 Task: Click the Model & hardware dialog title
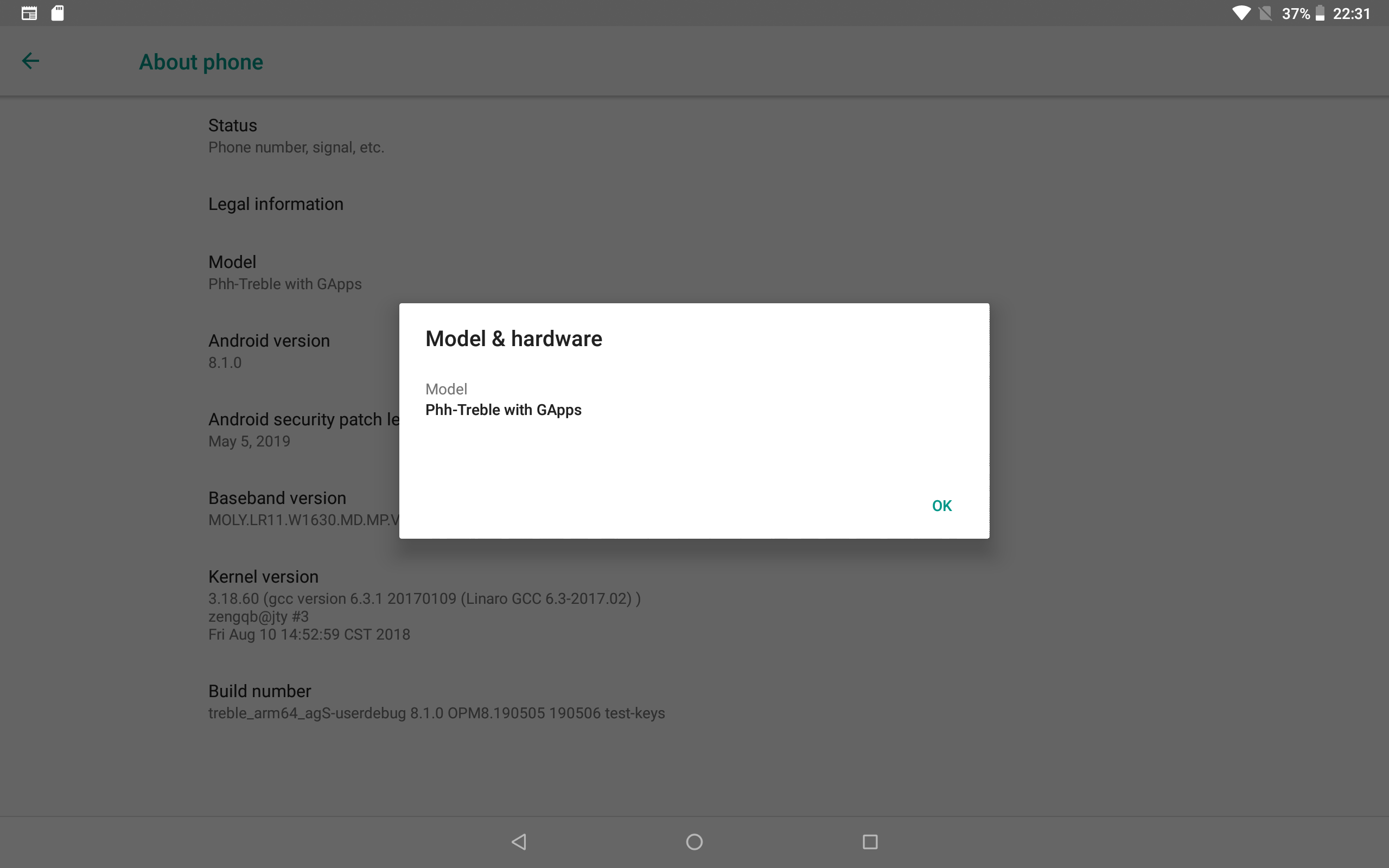[514, 339]
